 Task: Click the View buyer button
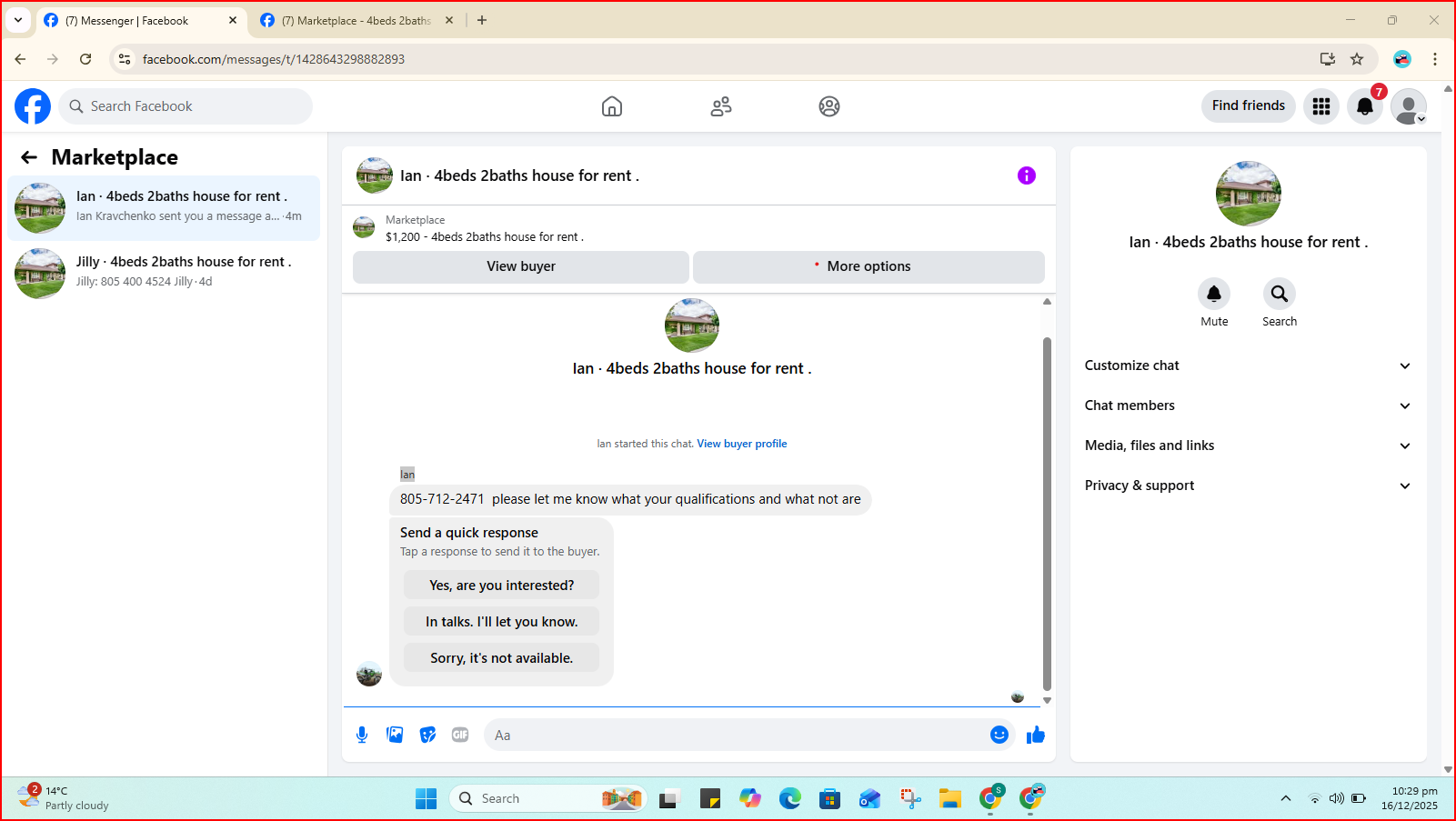521,266
